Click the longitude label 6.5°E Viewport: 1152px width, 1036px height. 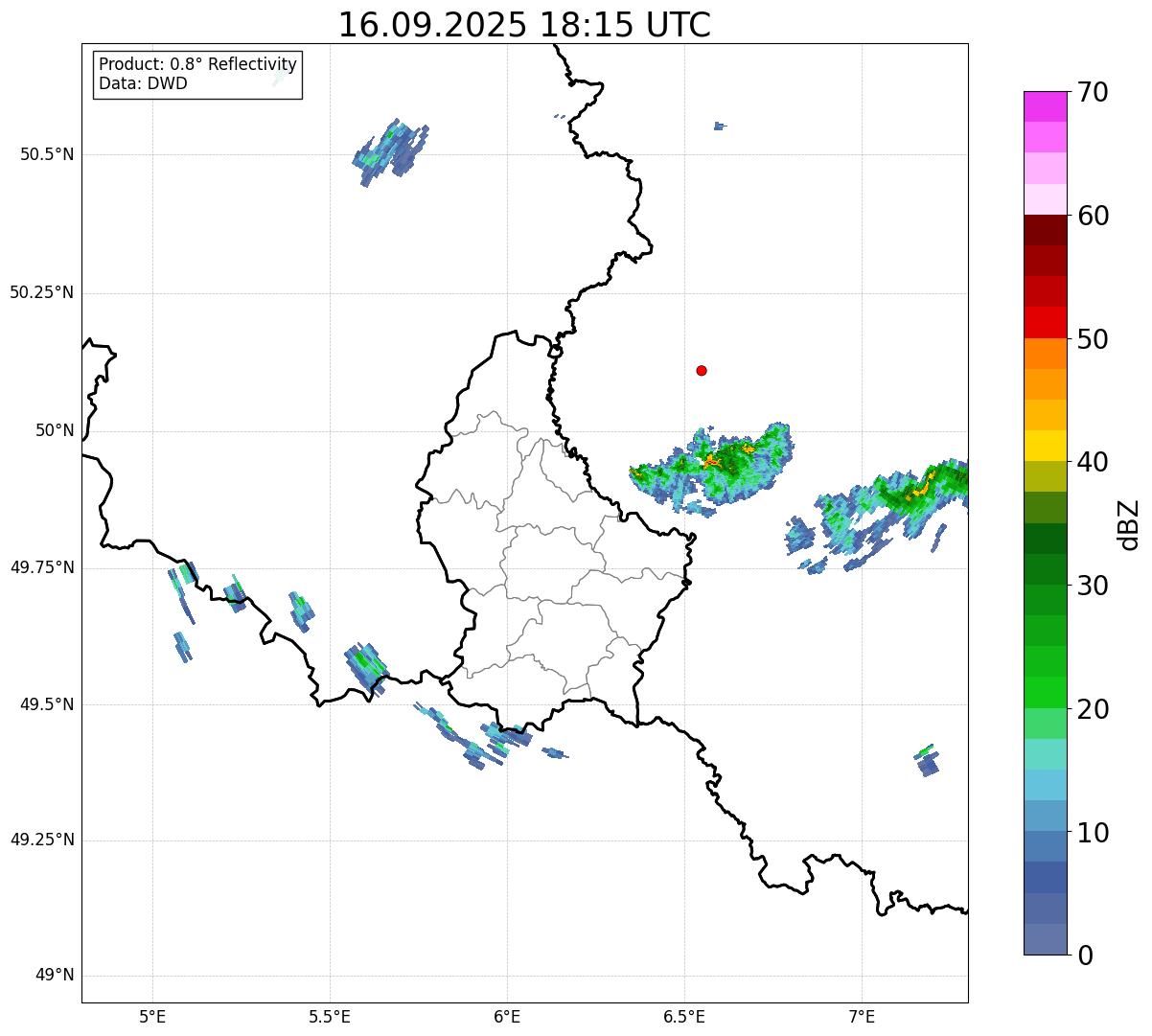tap(684, 1016)
